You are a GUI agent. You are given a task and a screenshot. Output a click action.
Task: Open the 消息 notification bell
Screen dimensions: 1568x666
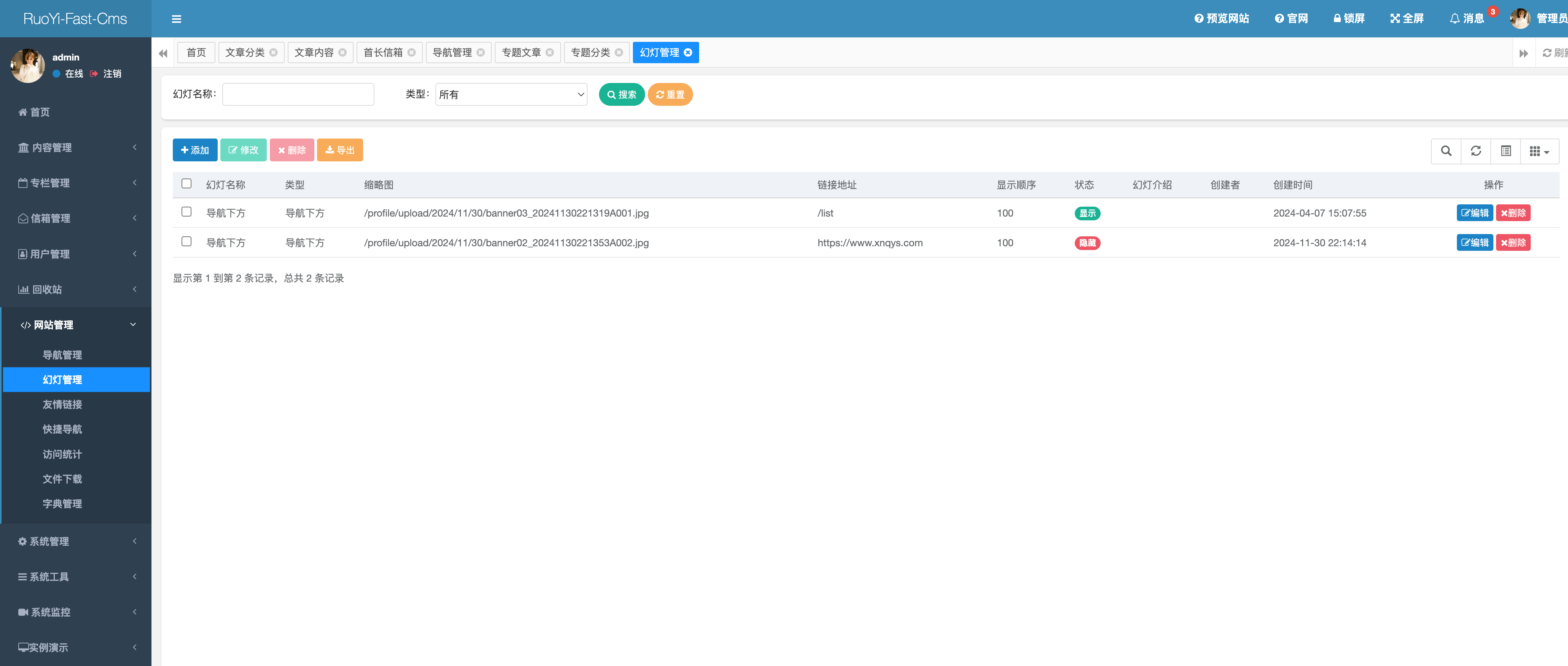(x=1467, y=19)
